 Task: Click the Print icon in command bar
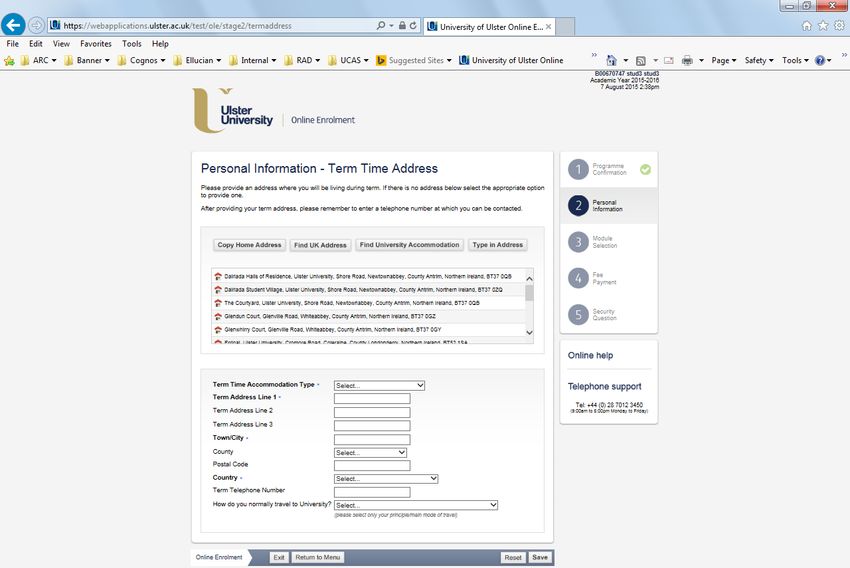tap(687, 61)
